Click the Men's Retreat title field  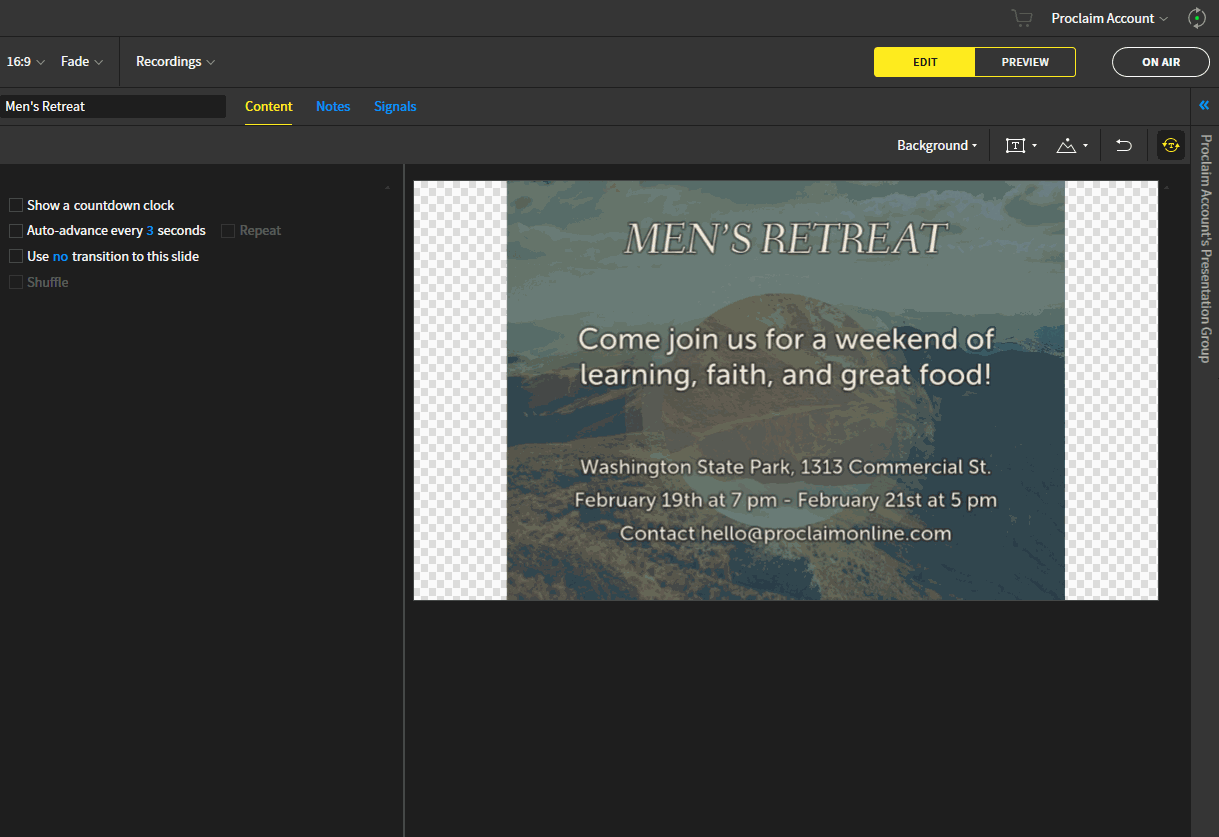point(113,106)
